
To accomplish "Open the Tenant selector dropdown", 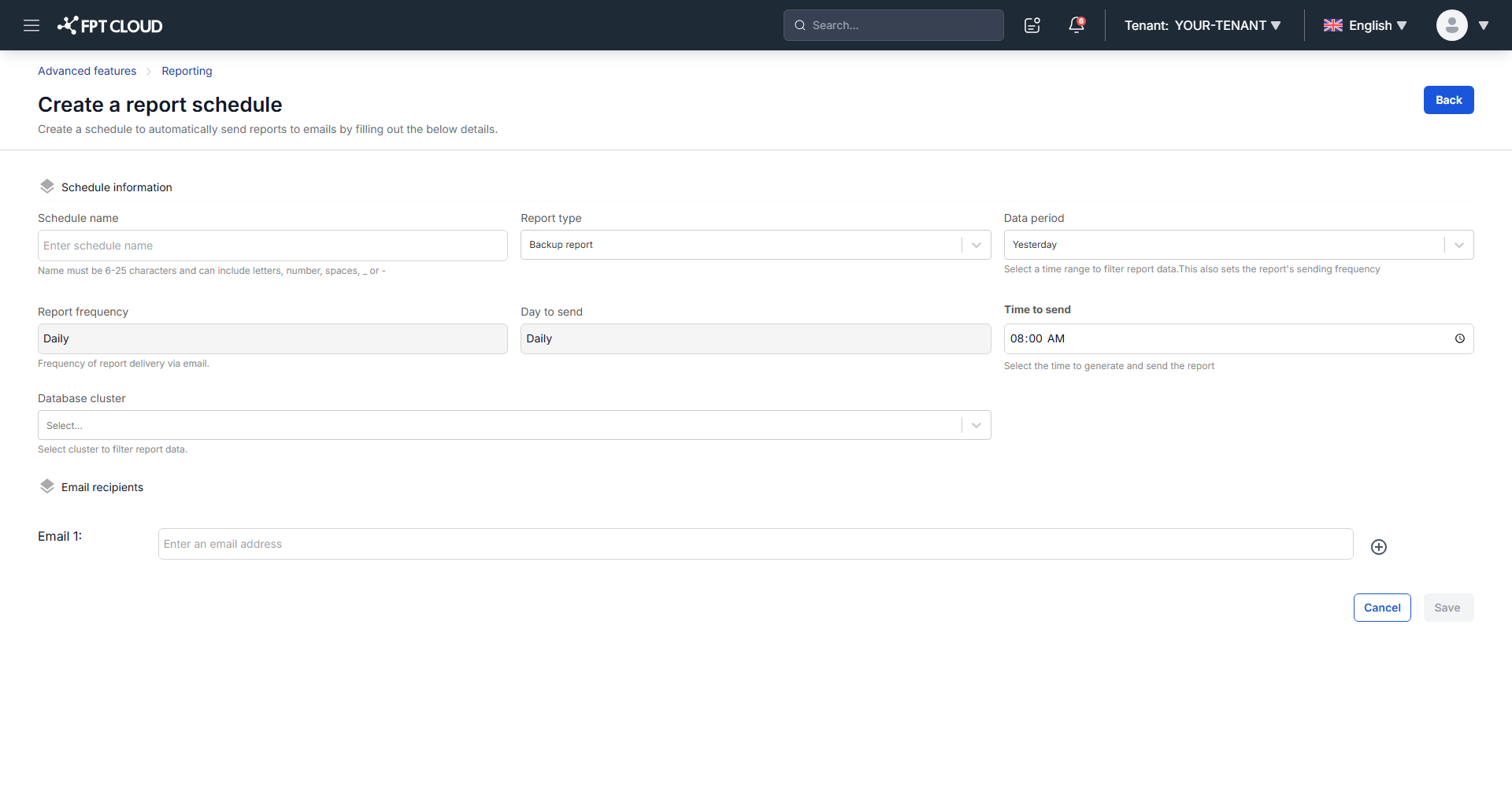I will click(x=1203, y=25).
